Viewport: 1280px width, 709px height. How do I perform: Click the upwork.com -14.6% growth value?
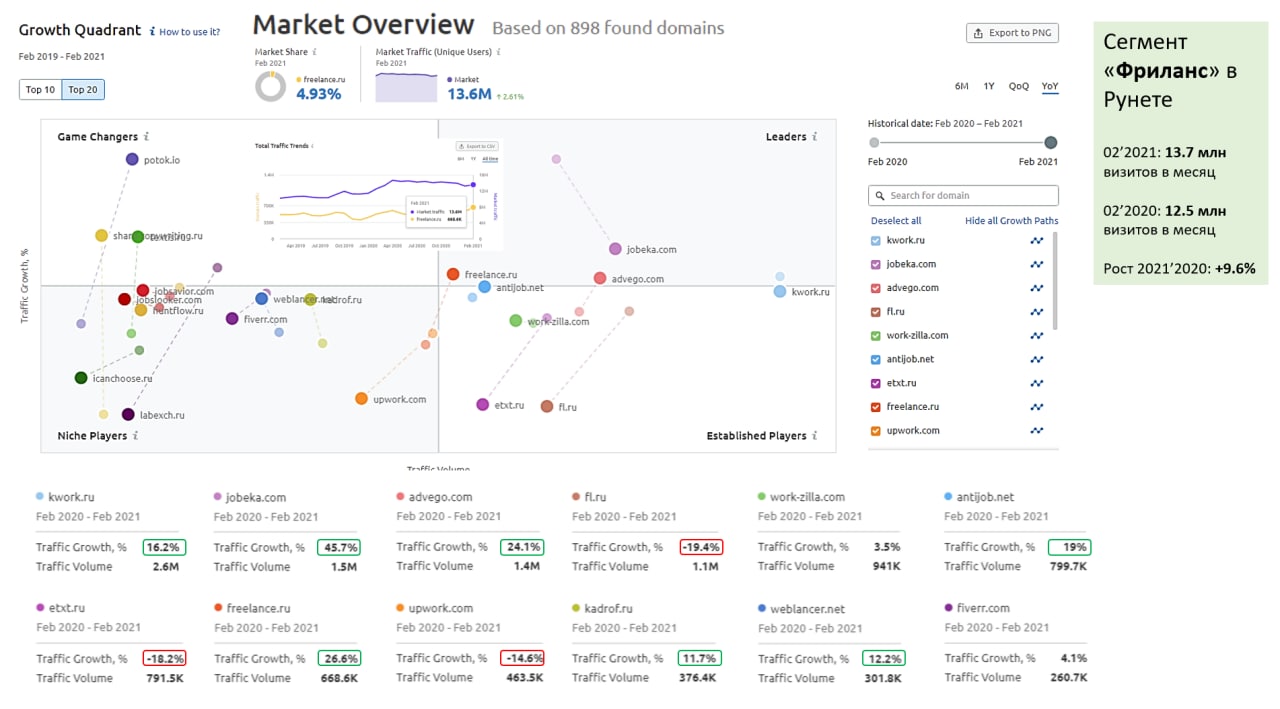(523, 658)
